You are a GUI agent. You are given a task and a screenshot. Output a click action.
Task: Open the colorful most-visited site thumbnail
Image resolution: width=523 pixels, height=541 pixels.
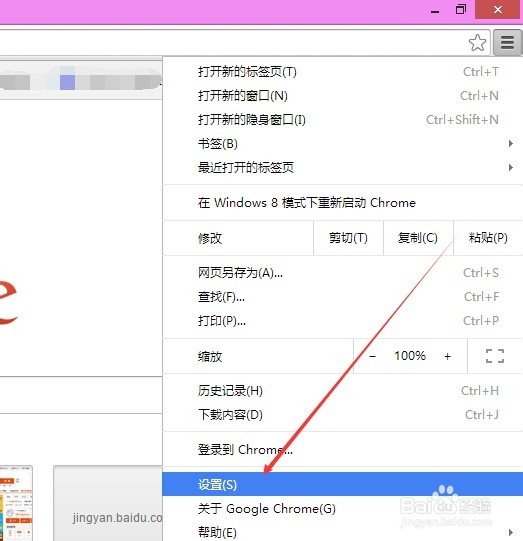coord(16,503)
